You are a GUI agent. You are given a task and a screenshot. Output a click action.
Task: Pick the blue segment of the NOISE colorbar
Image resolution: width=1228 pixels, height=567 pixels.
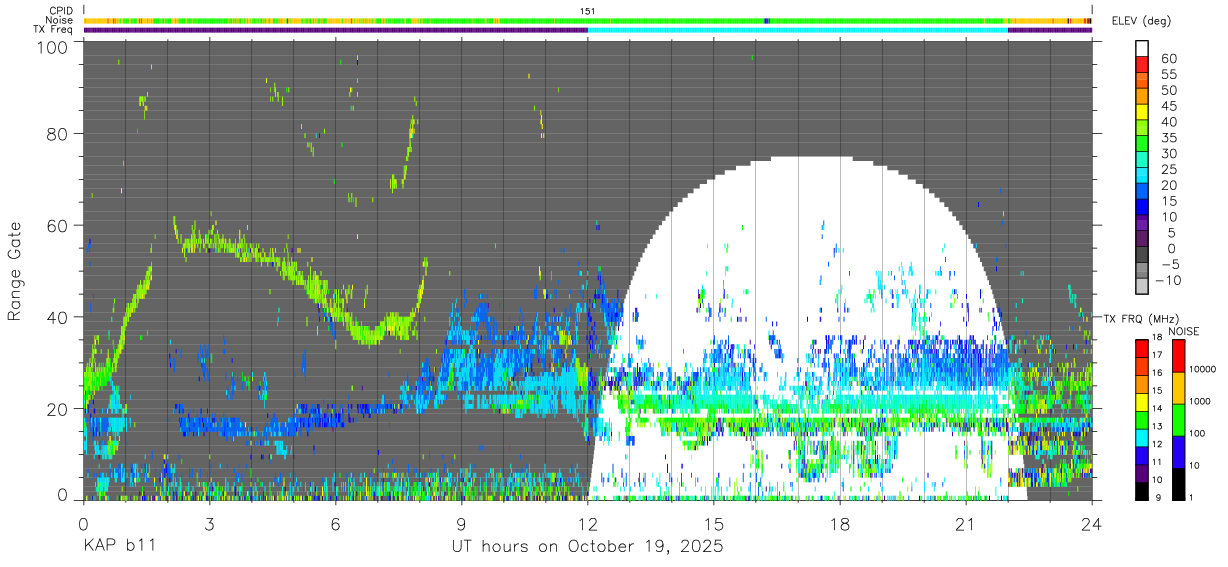pos(1177,452)
